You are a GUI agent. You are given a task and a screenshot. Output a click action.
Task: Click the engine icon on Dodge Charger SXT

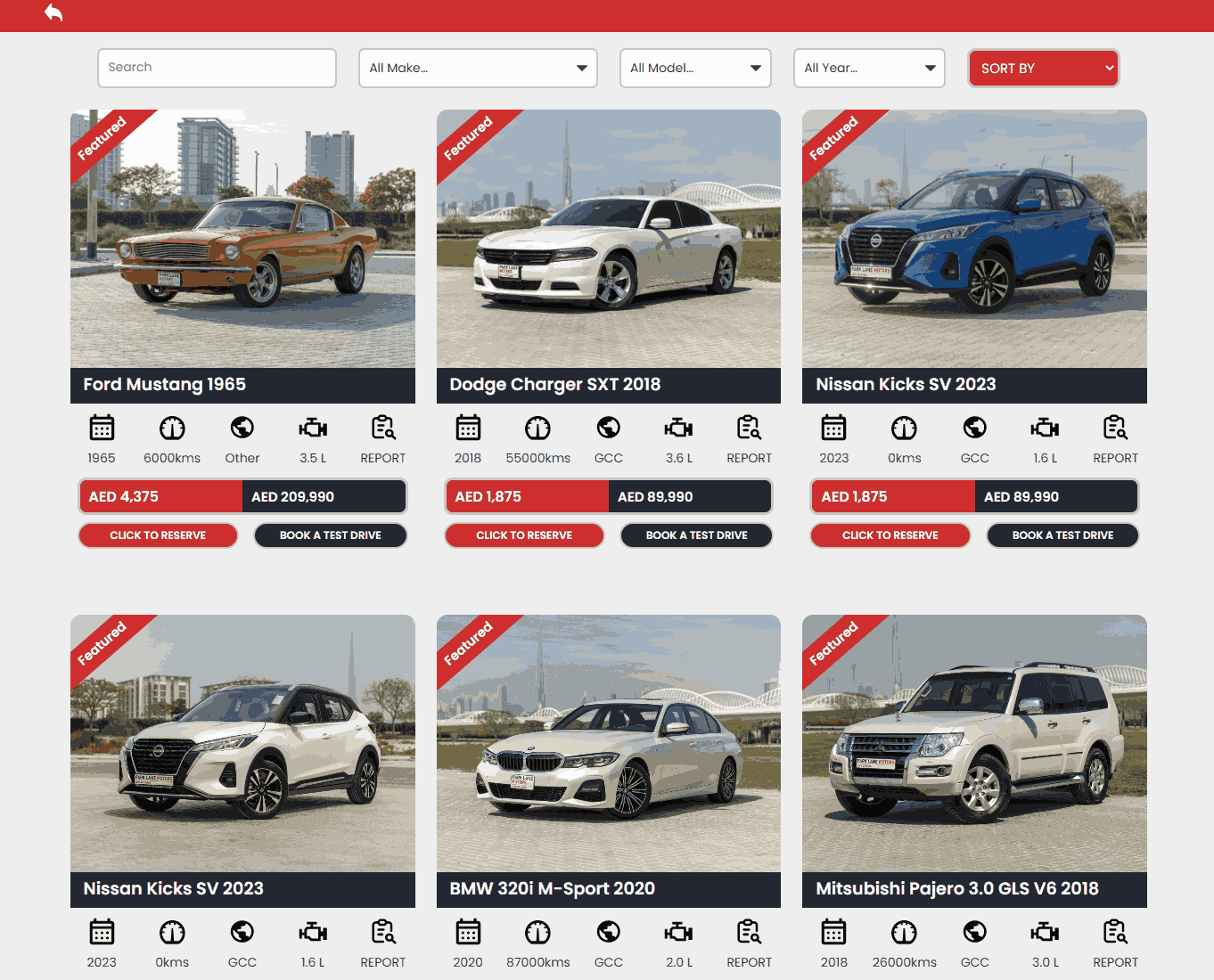[679, 428]
